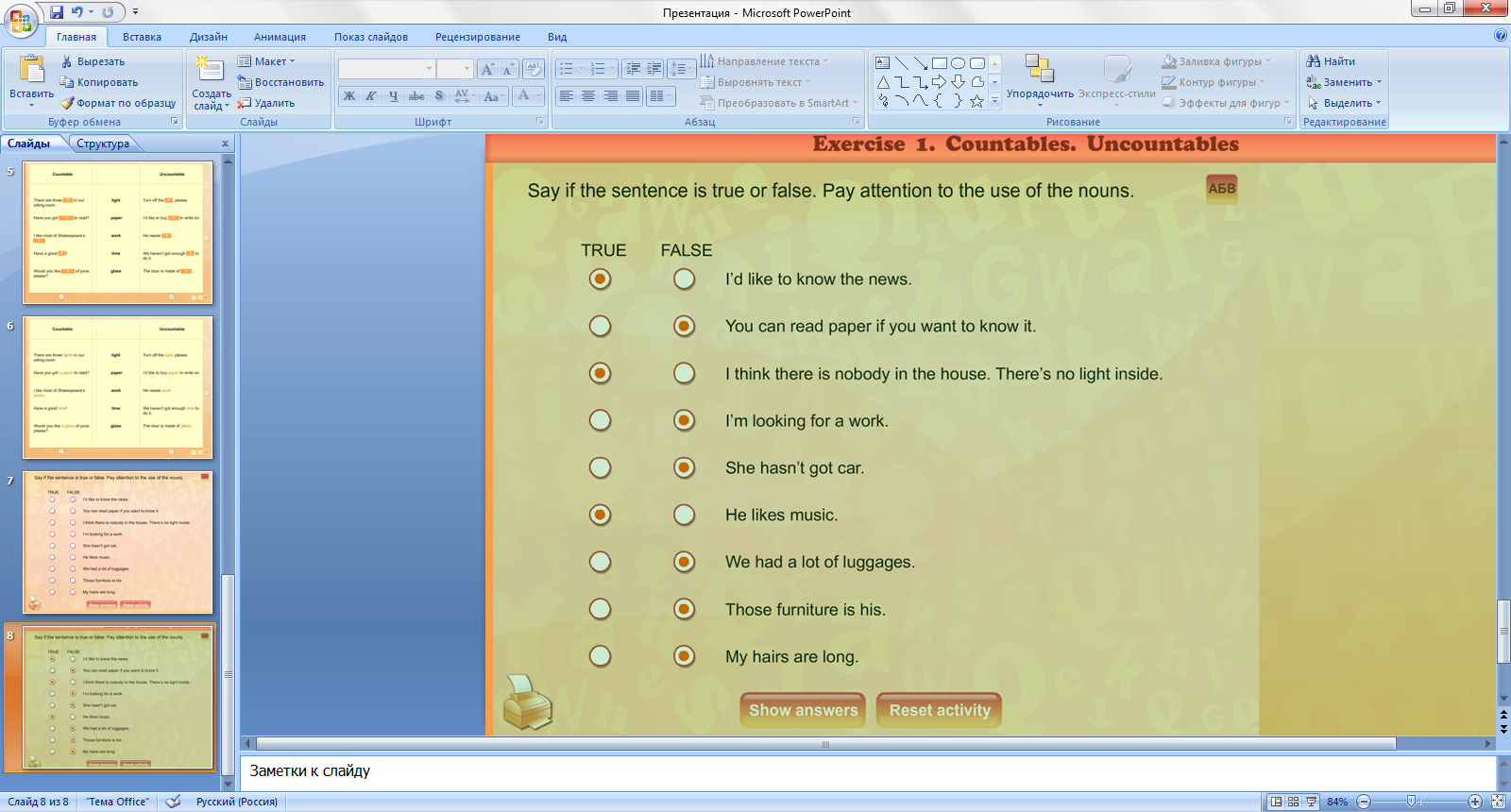The width and height of the screenshot is (1511, 812).
Task: Select TRUE for "My hairs are long"
Action: 600,656
